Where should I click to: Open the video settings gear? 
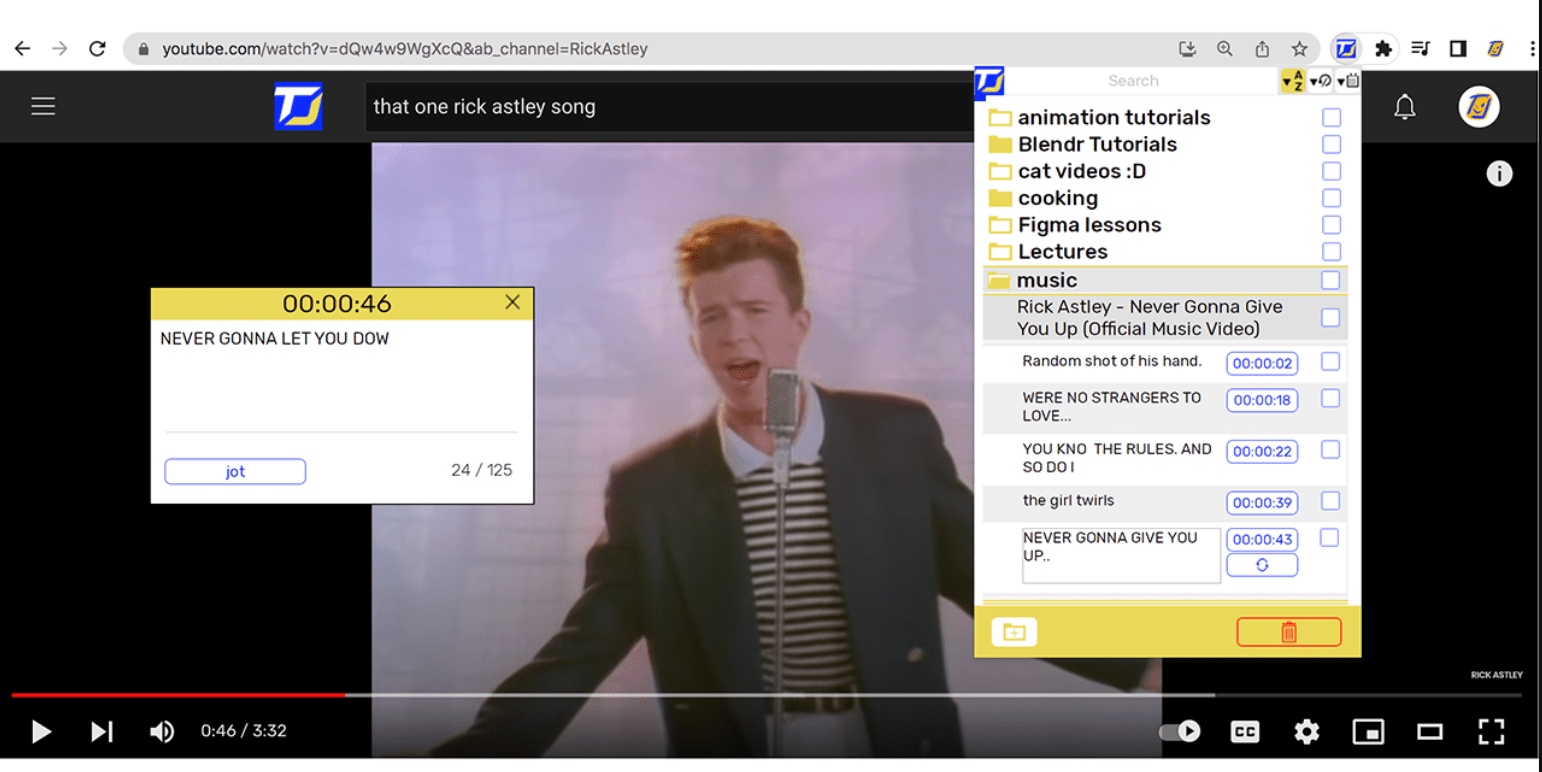(1306, 732)
